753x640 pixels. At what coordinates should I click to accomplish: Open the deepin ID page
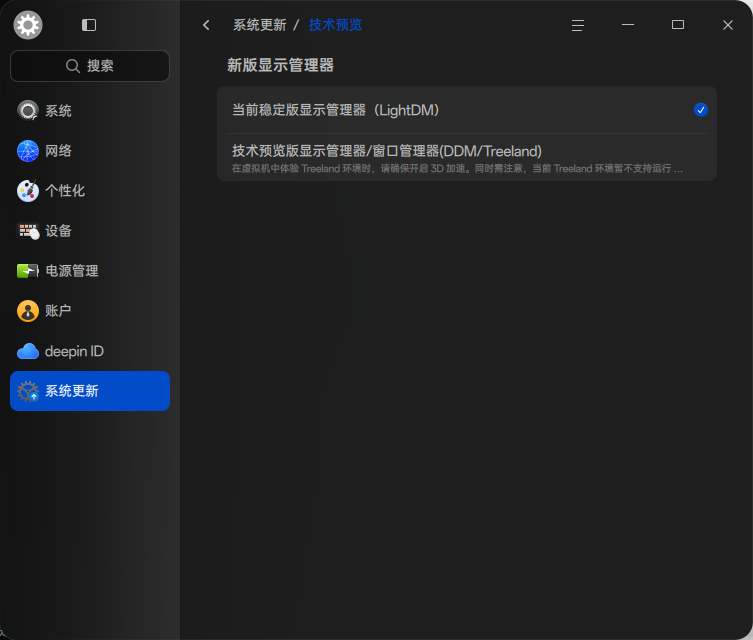(90, 351)
